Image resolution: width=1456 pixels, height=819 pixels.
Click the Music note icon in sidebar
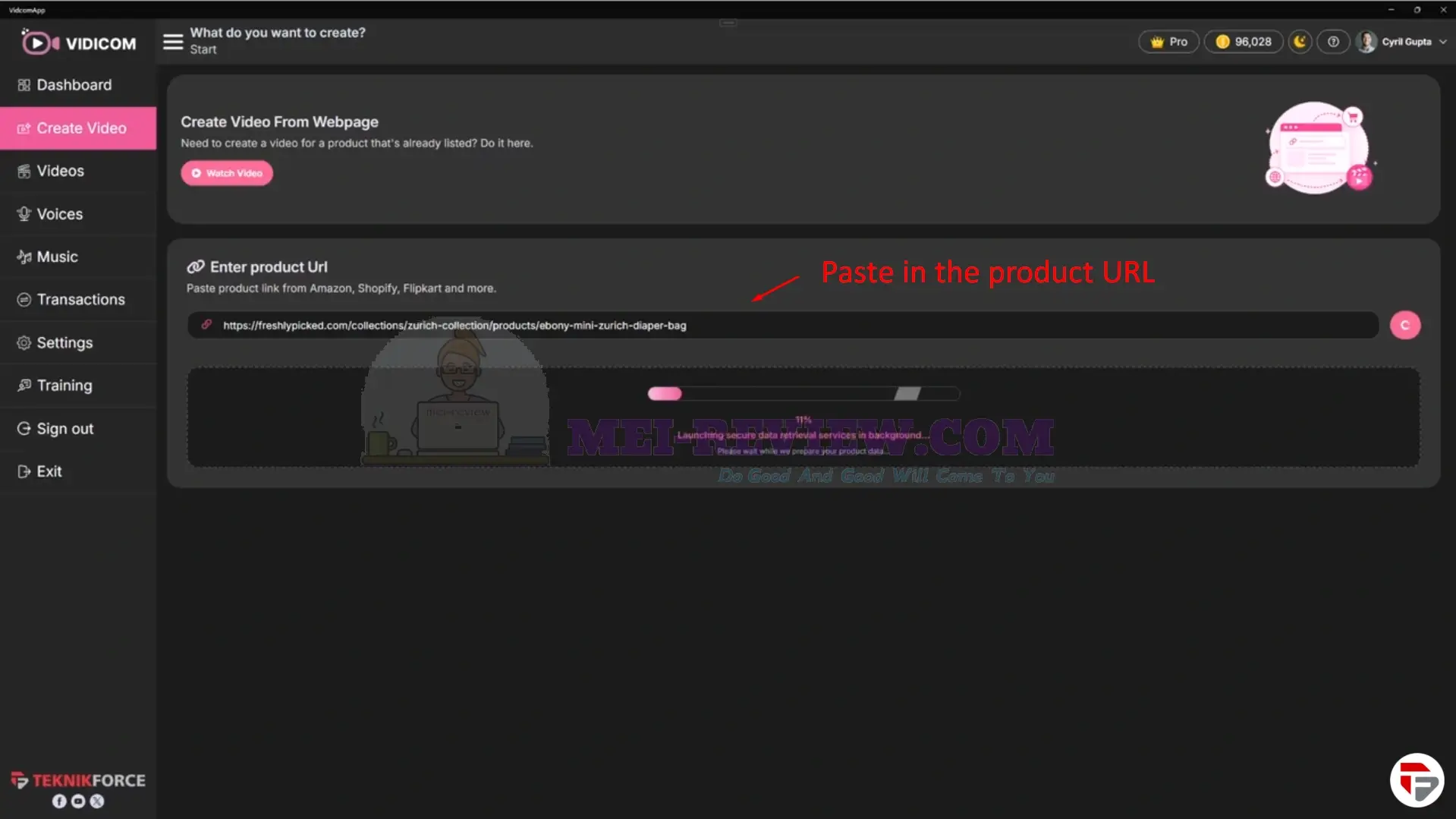24,257
